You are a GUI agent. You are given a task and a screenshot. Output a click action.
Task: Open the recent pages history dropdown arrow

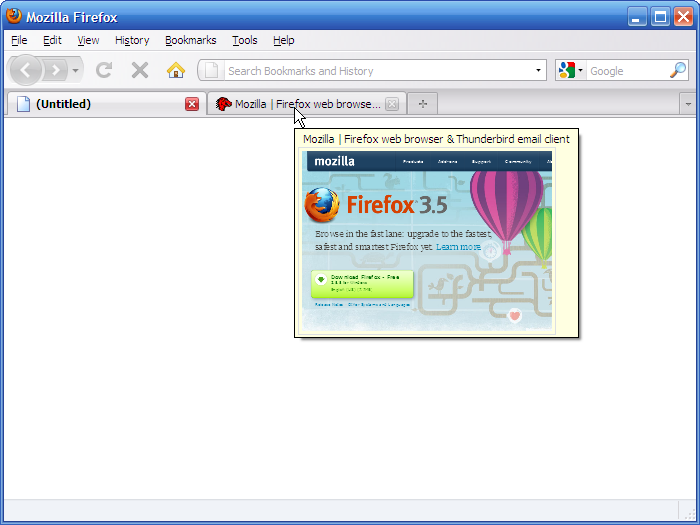(75, 70)
